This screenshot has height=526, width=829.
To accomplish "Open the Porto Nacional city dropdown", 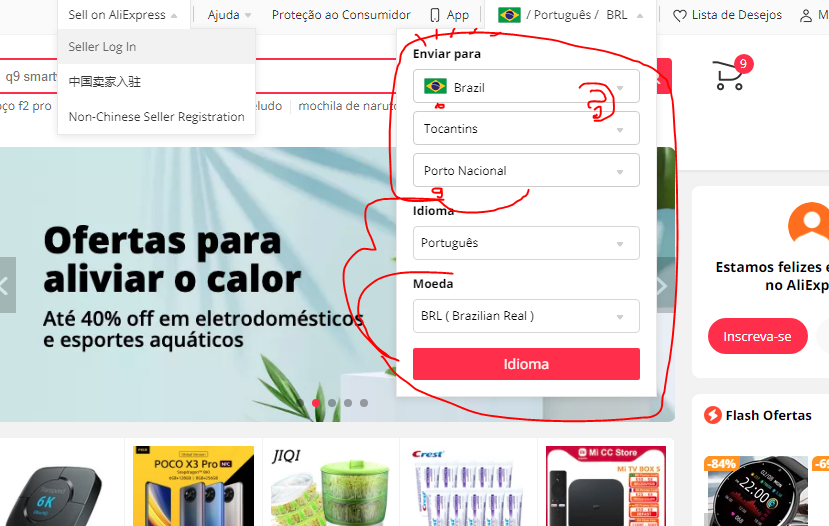I will tap(526, 170).
